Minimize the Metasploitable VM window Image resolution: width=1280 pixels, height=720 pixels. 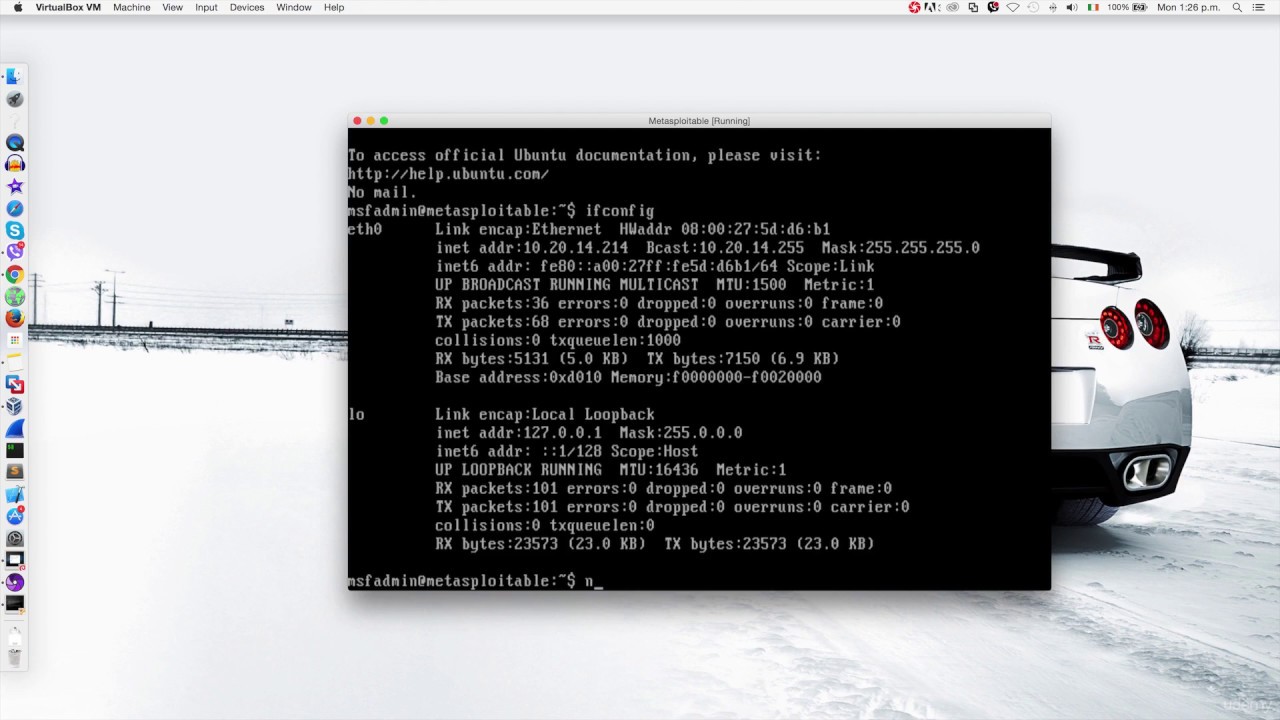point(370,121)
